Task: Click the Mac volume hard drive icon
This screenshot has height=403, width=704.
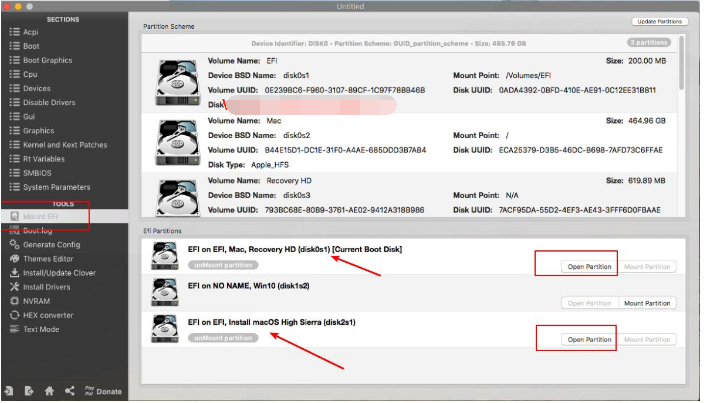Action: click(178, 143)
